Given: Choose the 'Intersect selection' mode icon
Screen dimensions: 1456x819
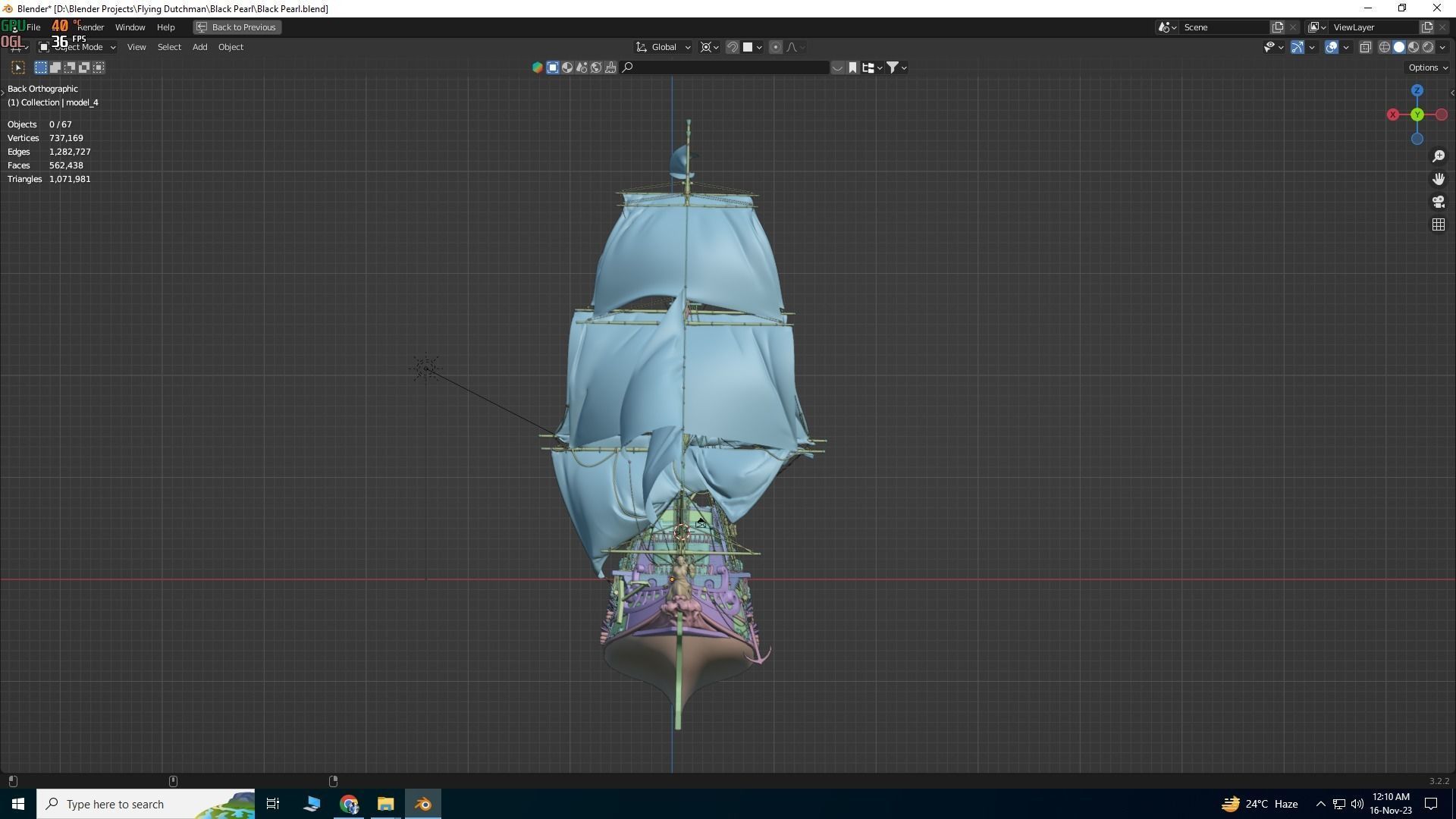Looking at the screenshot, I should pyautogui.click(x=99, y=67).
